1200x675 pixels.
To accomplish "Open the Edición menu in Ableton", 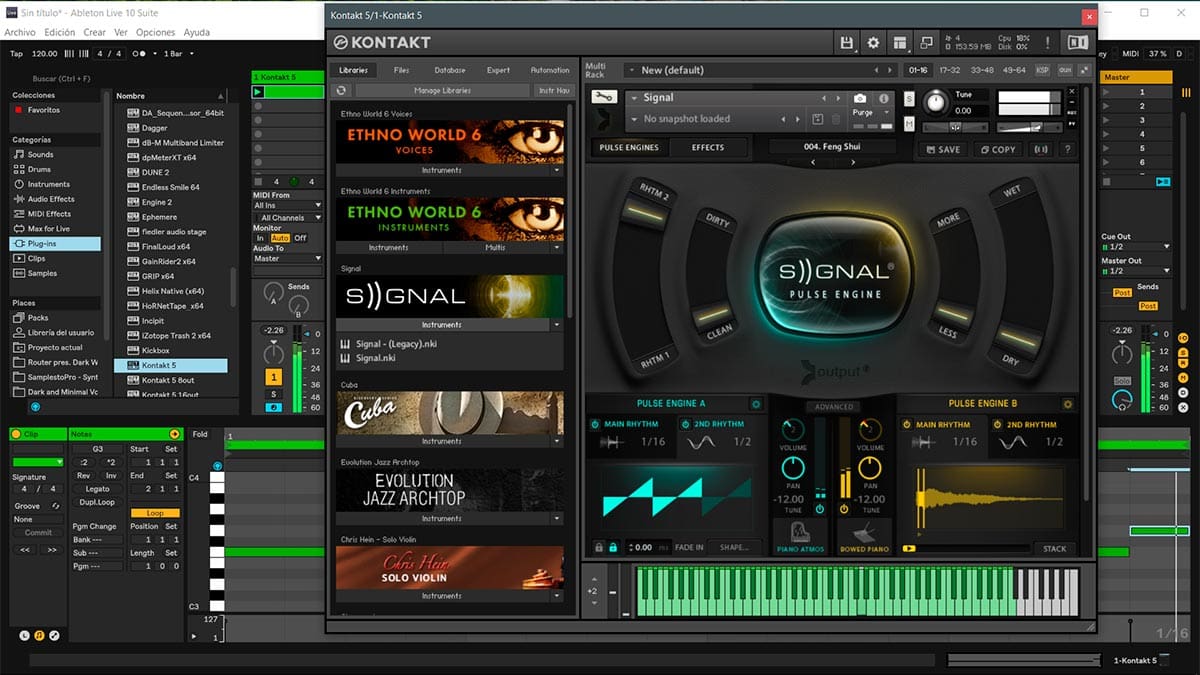I will click(x=60, y=32).
